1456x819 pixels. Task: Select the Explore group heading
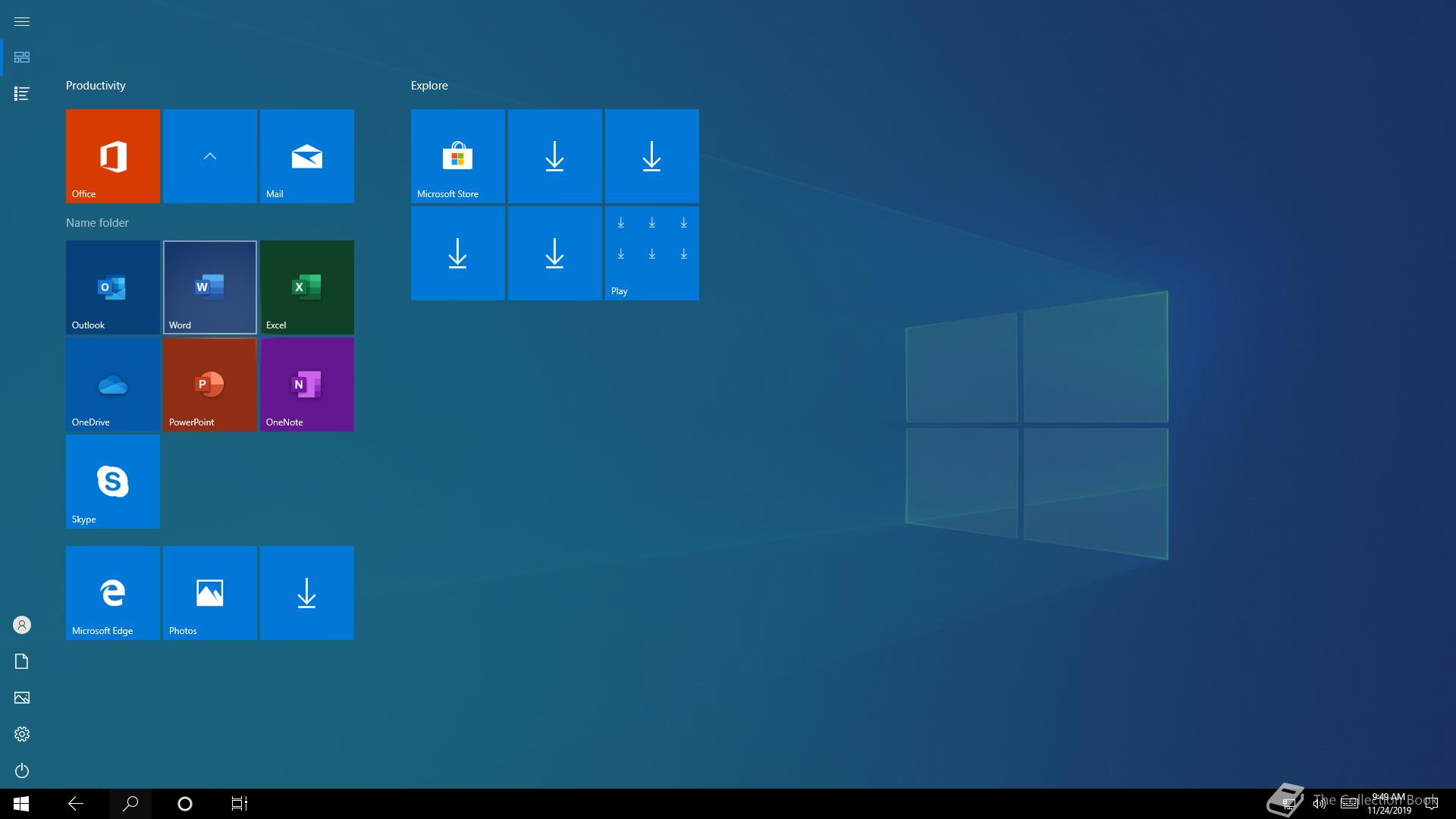coord(429,86)
